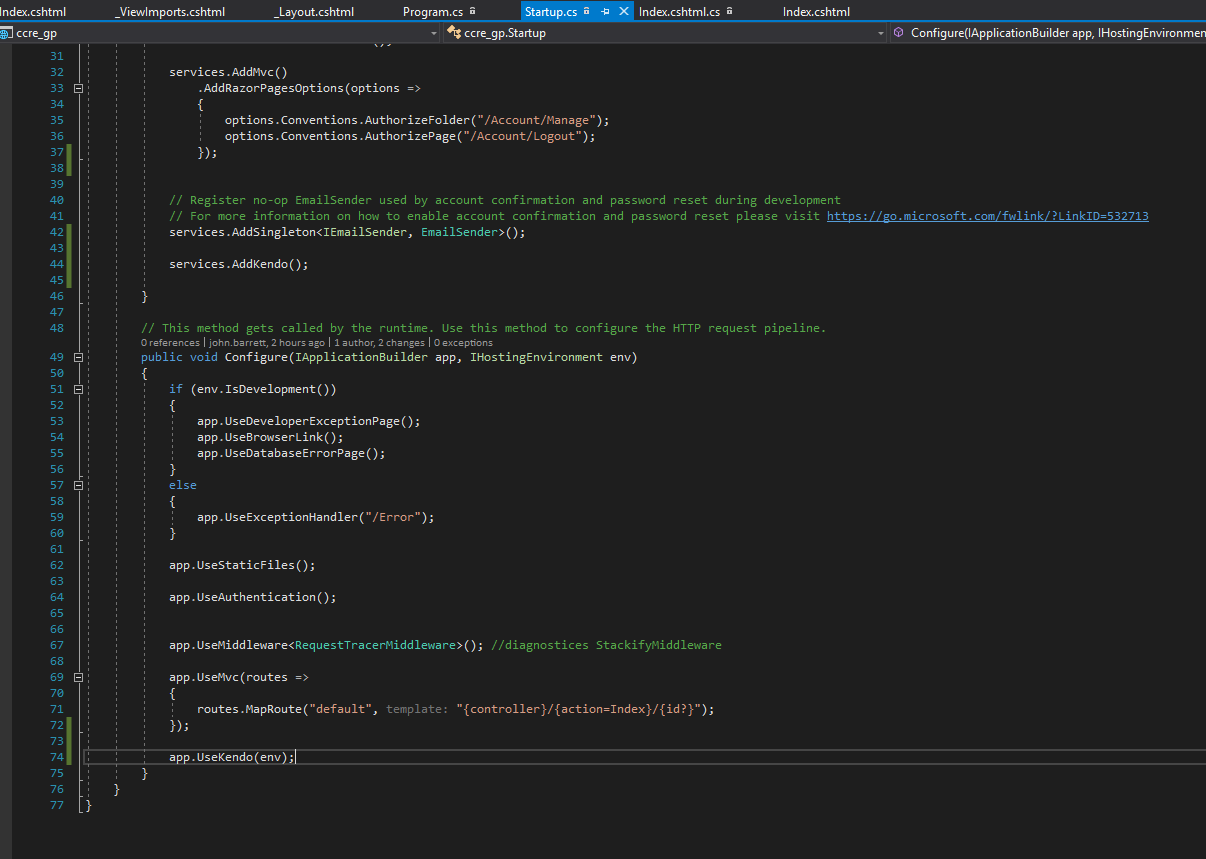Switch to the Program.cs tab
Image resolution: width=1206 pixels, height=859 pixels.
[432, 11]
